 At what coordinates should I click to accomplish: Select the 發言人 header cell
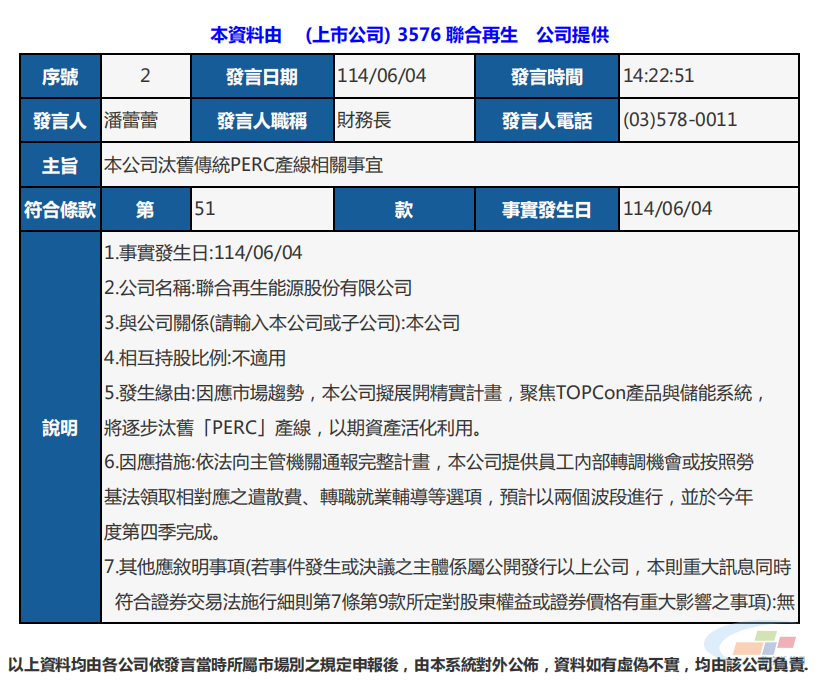61,121
